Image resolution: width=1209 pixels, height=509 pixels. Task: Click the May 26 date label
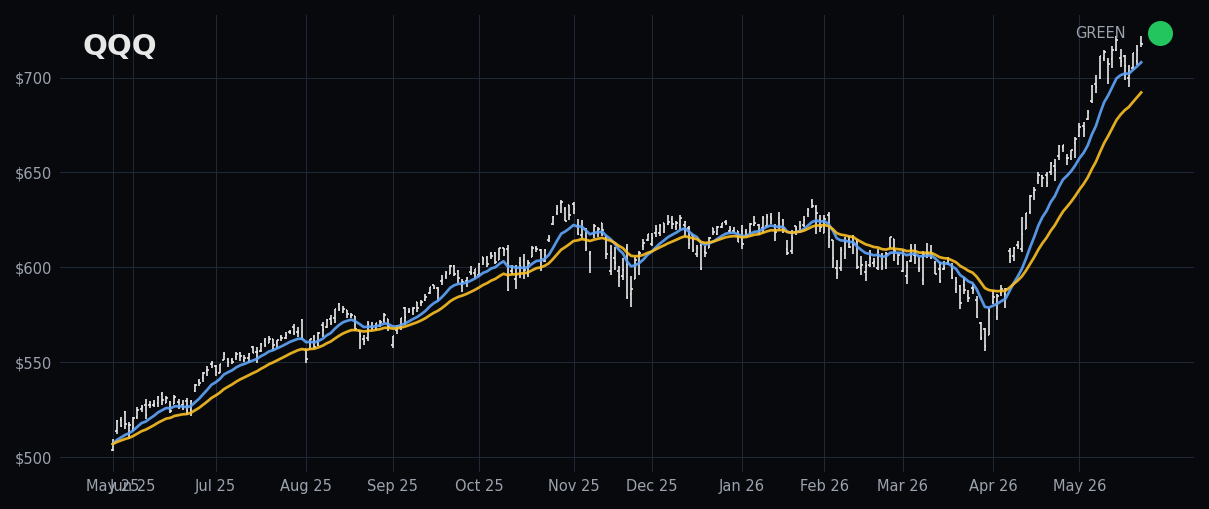tap(1080, 486)
